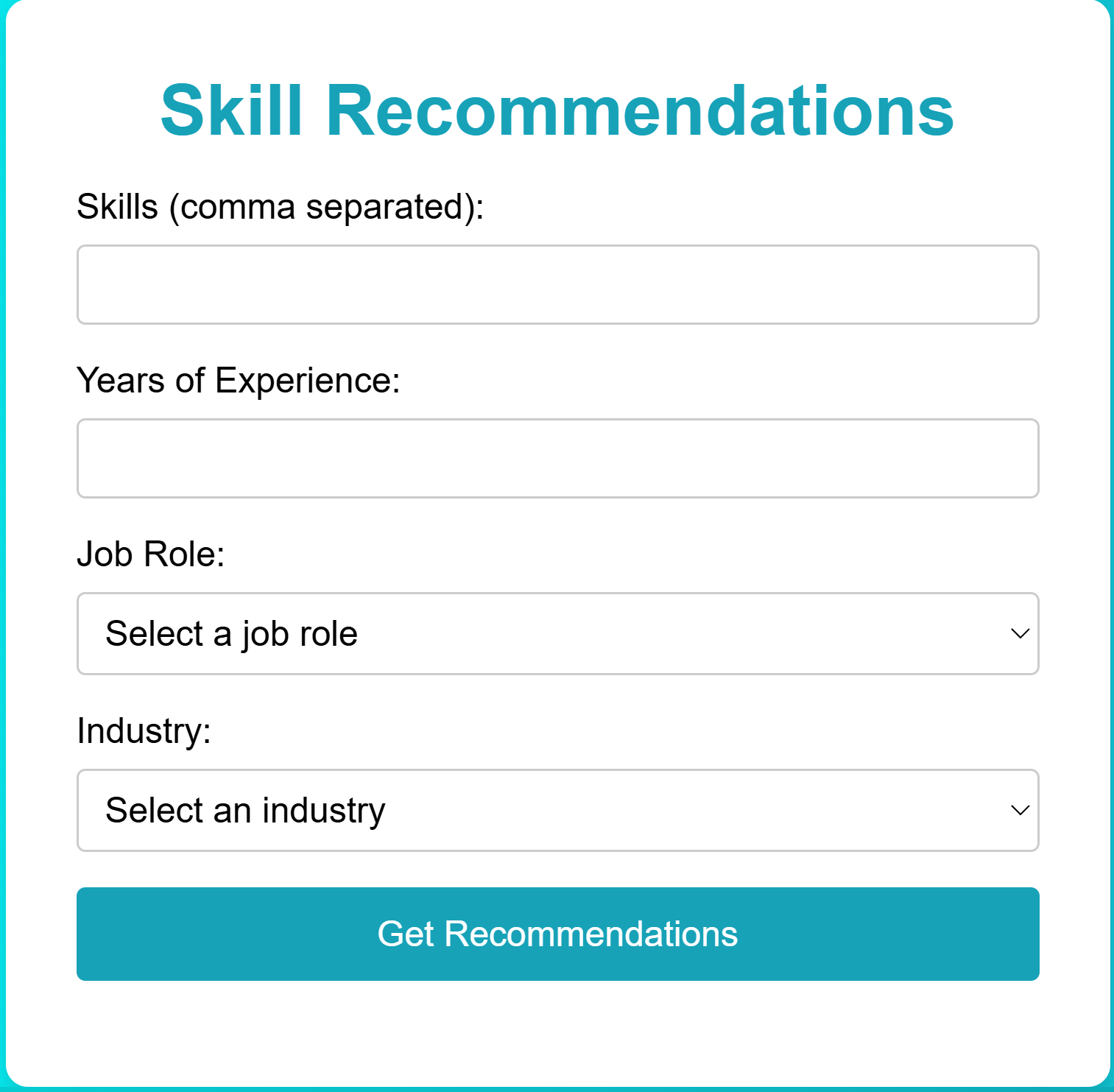
Task: Click the "Skills (comma separated):" label
Action: [280, 206]
